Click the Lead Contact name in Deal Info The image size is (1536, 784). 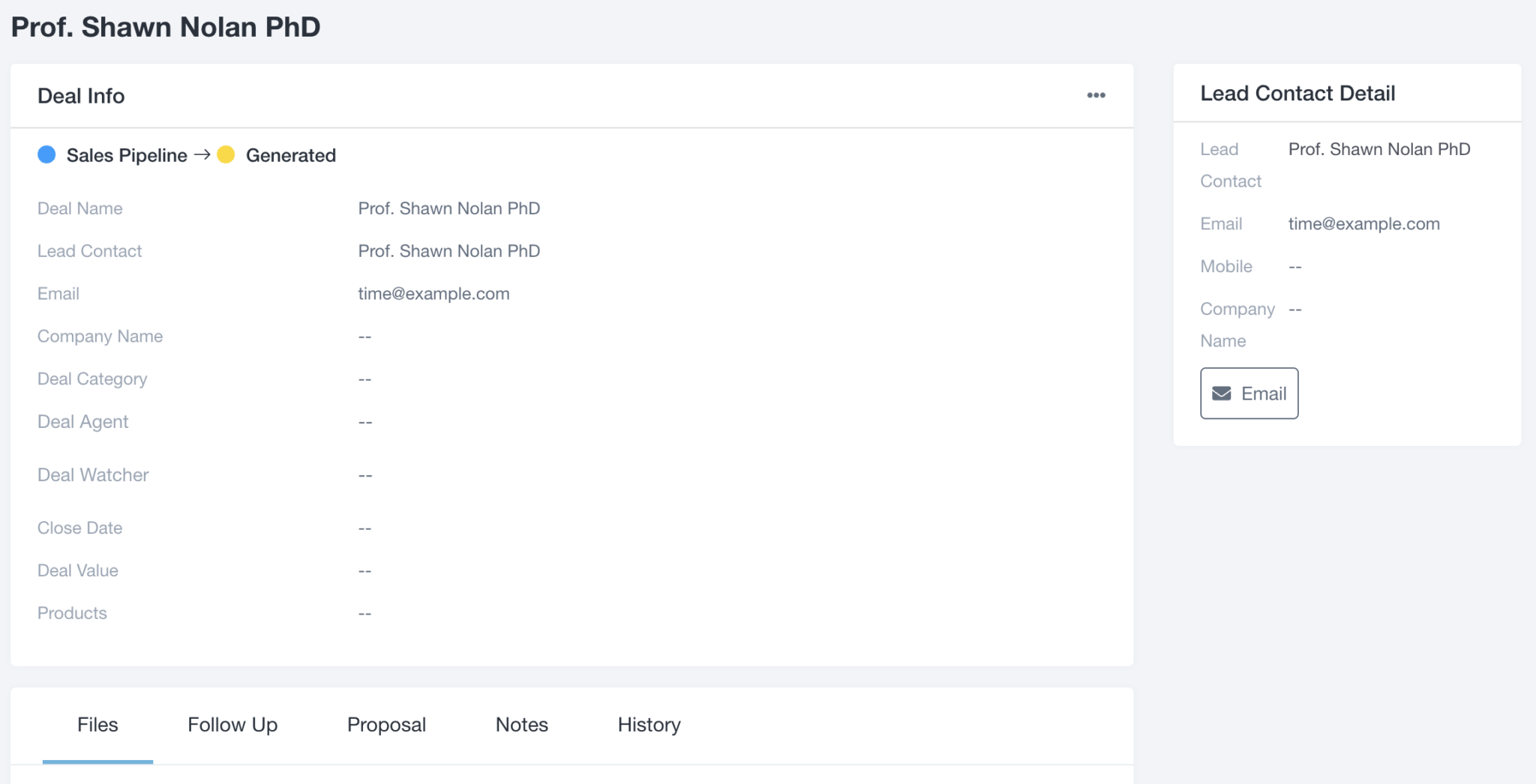point(448,251)
